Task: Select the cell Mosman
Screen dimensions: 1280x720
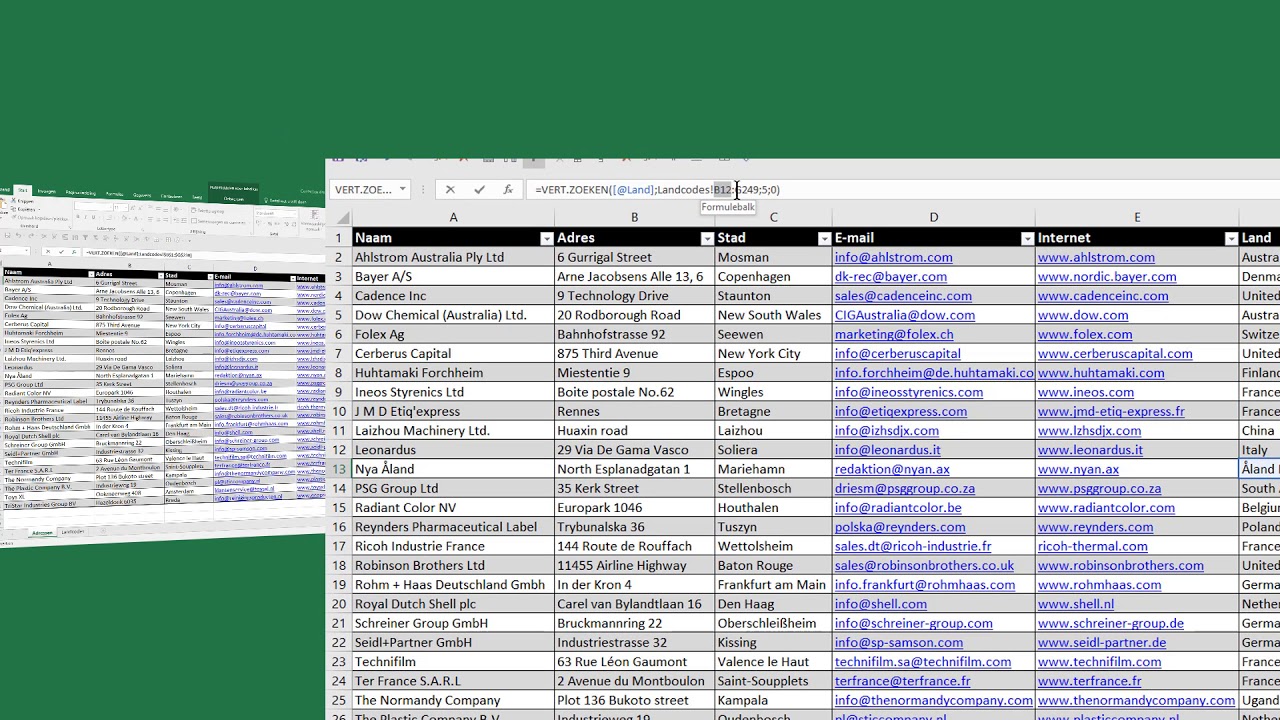Action: click(773, 257)
